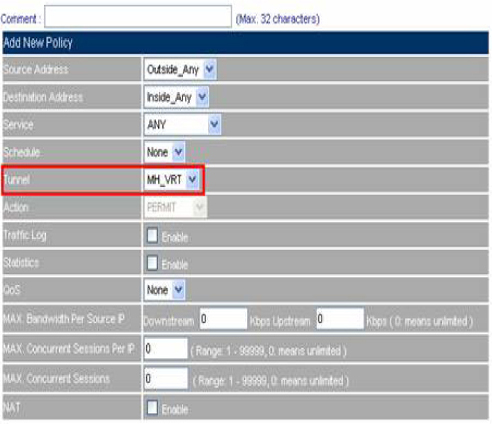The width and height of the screenshot is (492, 424).
Task: Expand the Destination Address Inside_Any dropdown
Action: pyautogui.click(x=176, y=97)
